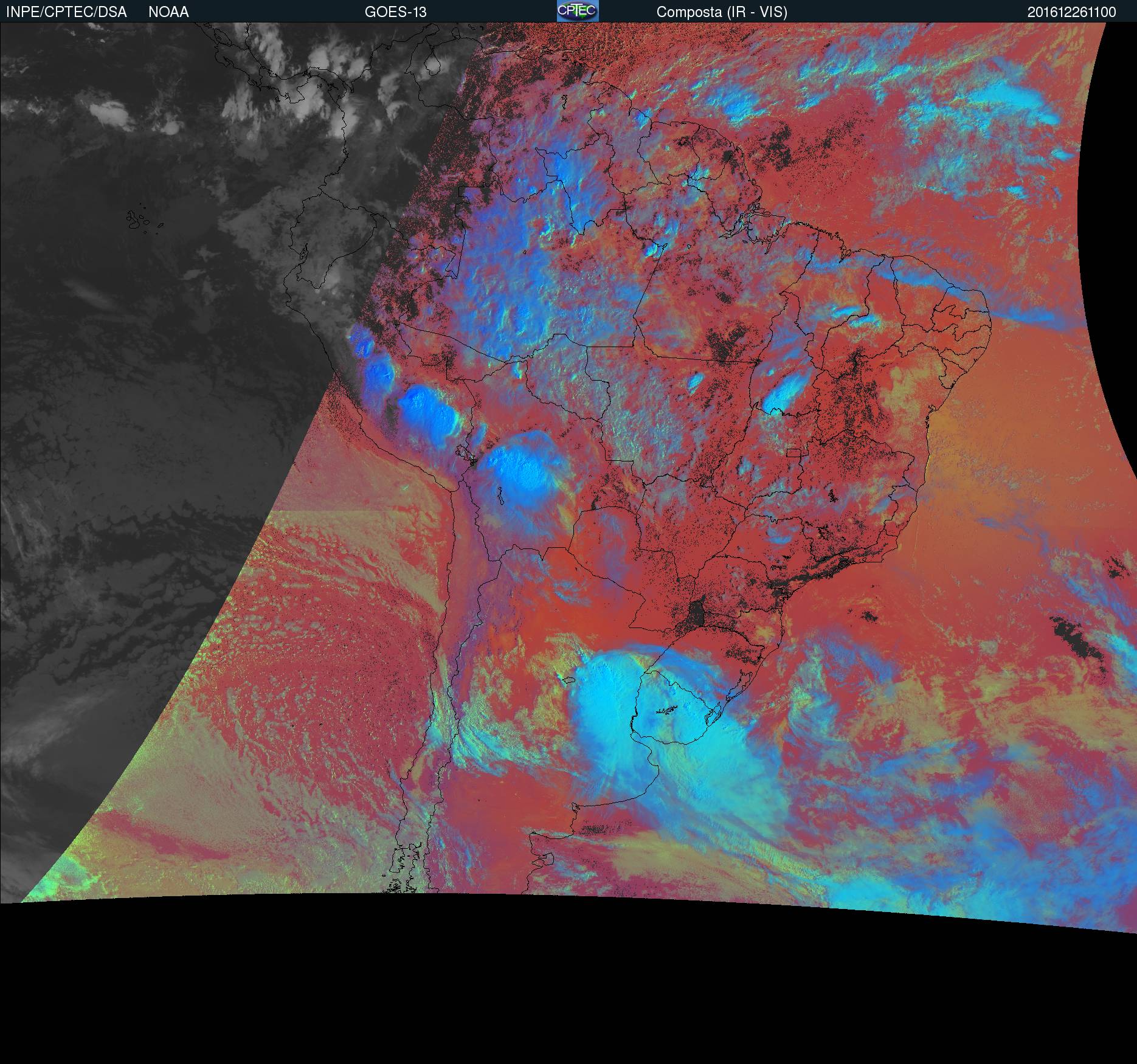Click the small Distrito Federal rectangle in Brazil
The height and width of the screenshot is (1064, 1137).
point(795,452)
